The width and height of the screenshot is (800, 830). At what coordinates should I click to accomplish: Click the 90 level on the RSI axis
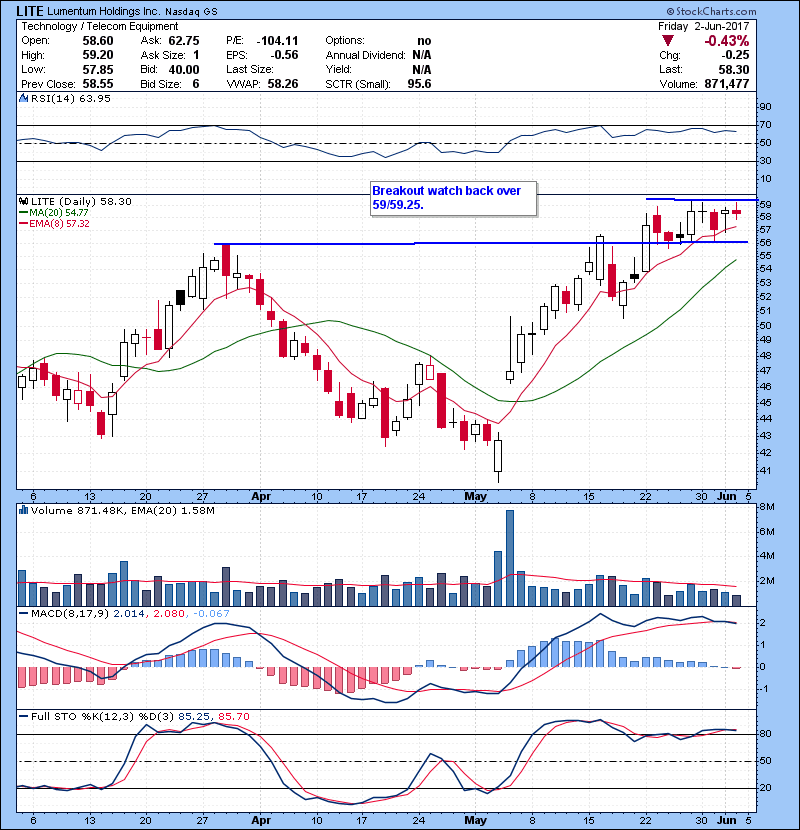click(765, 106)
